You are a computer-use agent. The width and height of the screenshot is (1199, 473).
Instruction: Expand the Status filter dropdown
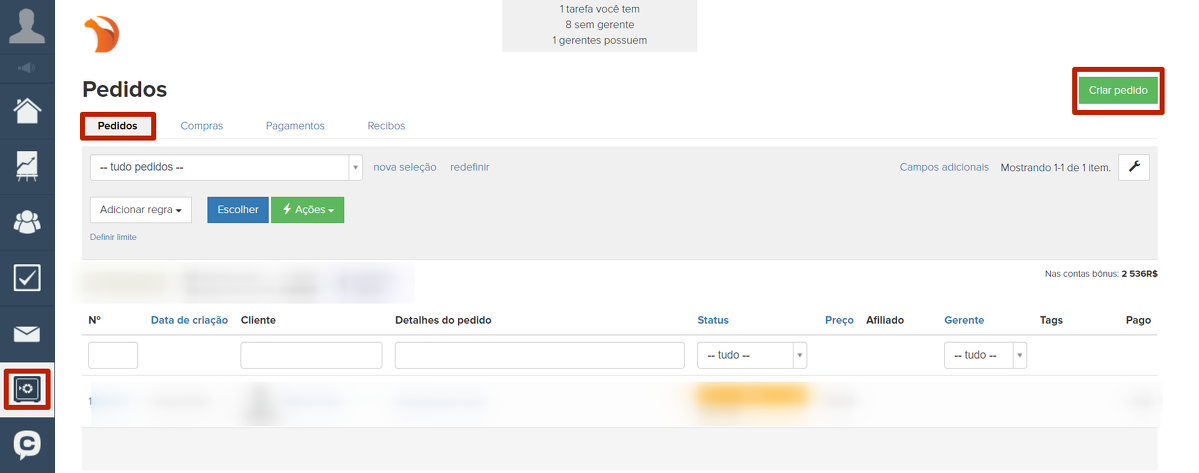click(751, 355)
